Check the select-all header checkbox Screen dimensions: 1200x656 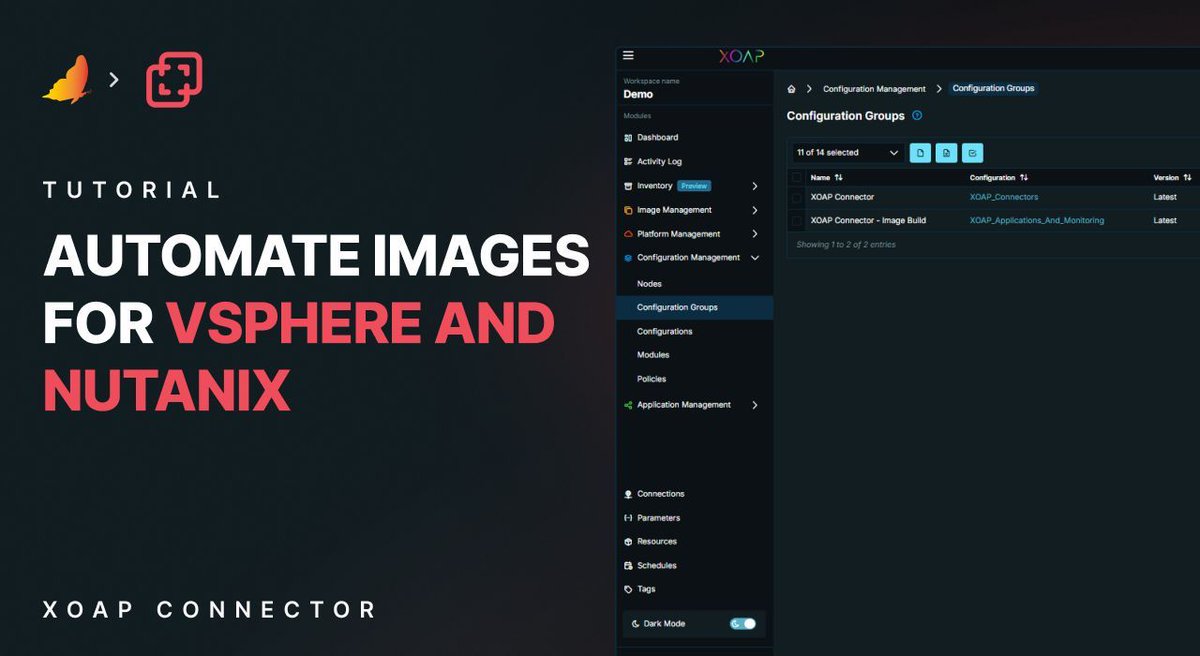point(797,177)
